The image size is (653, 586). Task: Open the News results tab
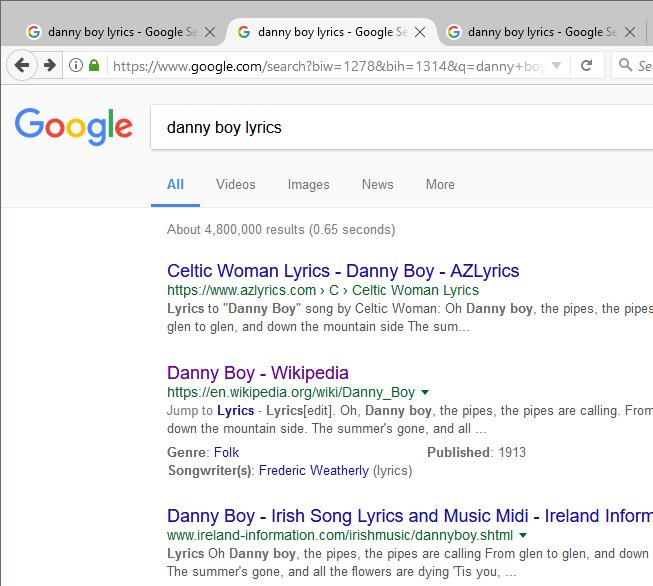point(378,185)
